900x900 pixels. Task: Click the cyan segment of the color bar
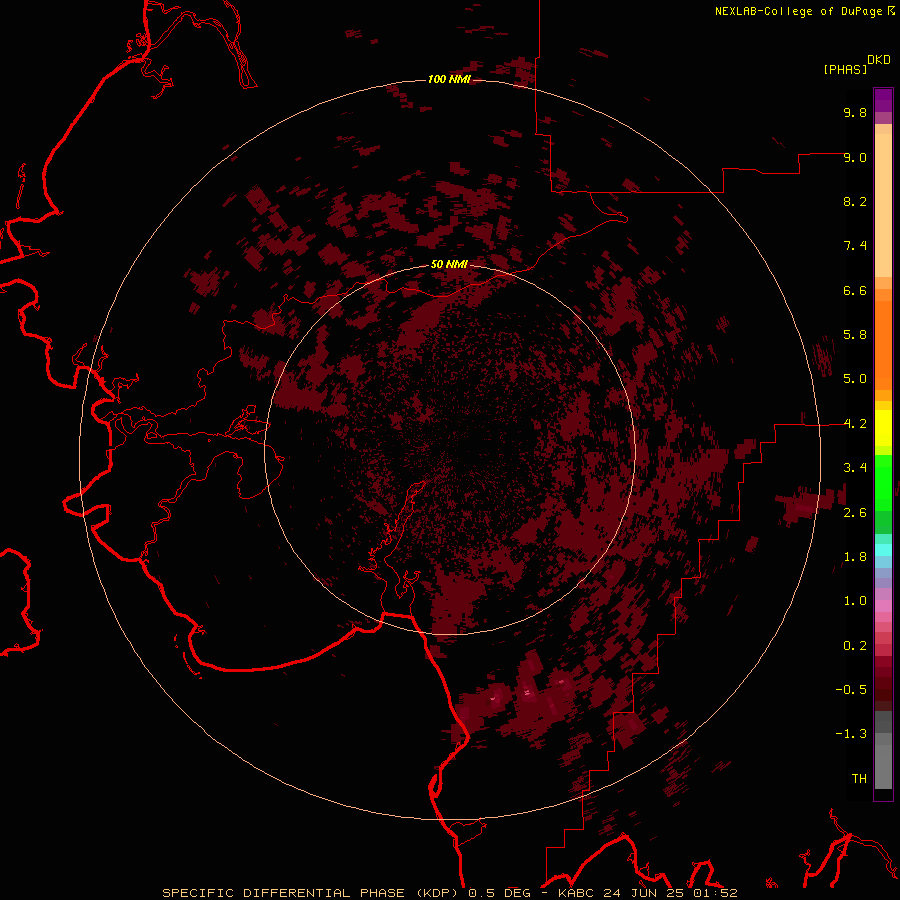coord(883,549)
